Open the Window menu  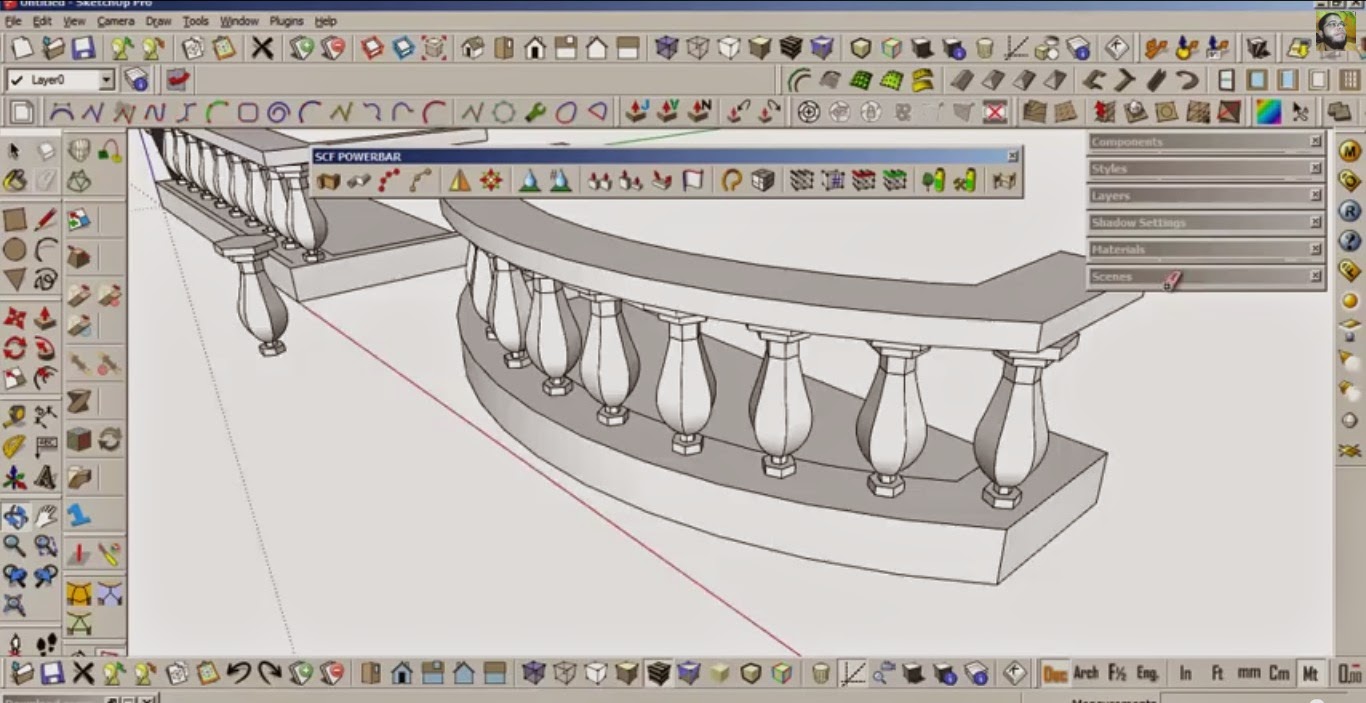click(x=239, y=21)
